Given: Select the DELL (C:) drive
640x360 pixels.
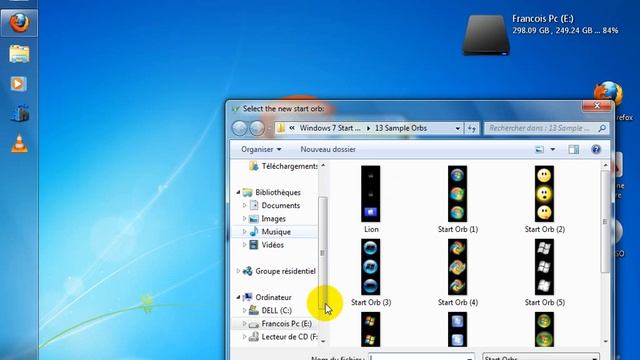Looking at the screenshot, I should tap(276, 311).
